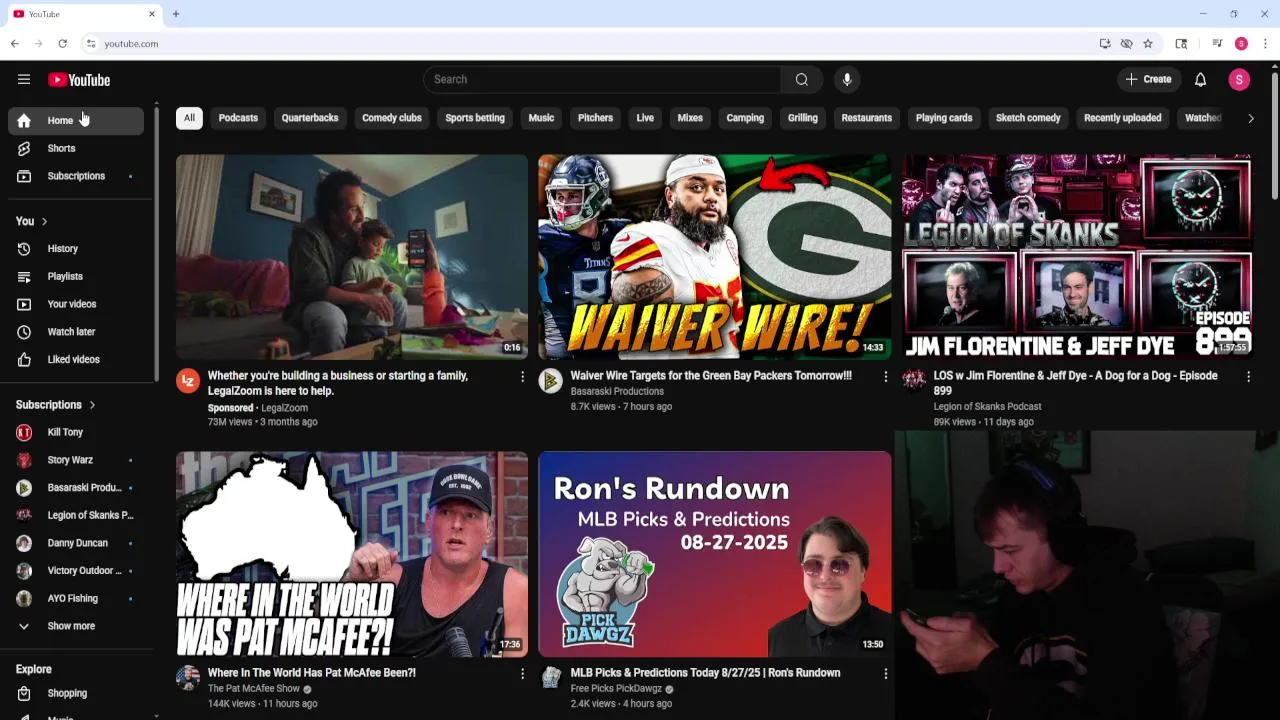Open Your videos
1280x720 pixels.
(x=76, y=304)
